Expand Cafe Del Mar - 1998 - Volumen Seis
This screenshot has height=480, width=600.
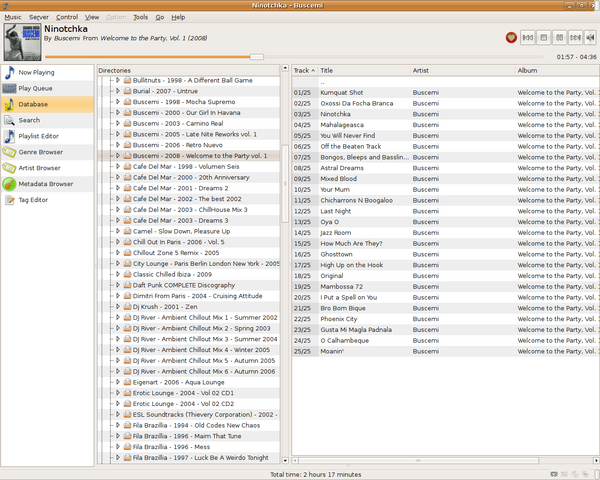point(118,167)
